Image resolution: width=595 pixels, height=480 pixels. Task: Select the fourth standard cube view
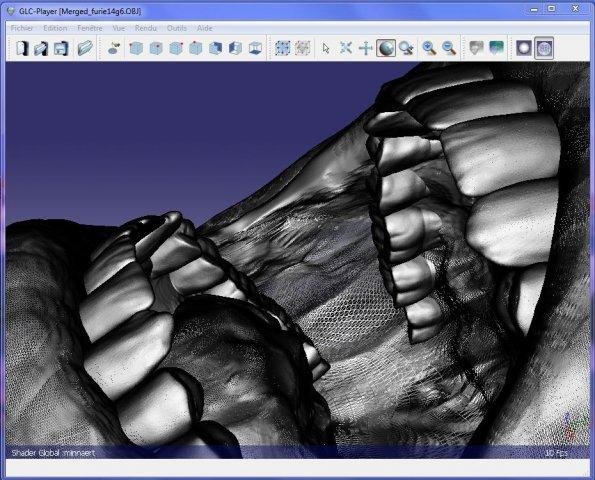click(195, 48)
